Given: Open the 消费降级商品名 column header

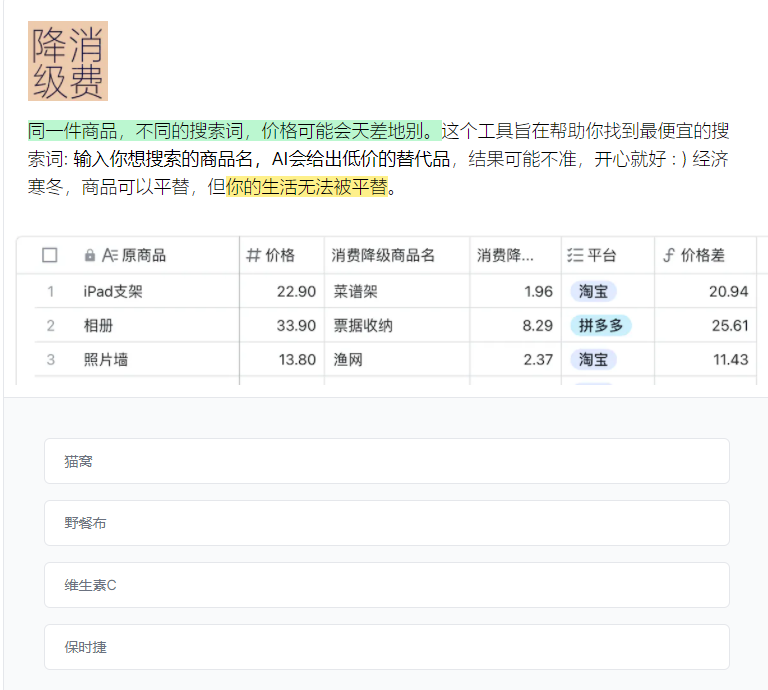Looking at the screenshot, I should [383, 256].
